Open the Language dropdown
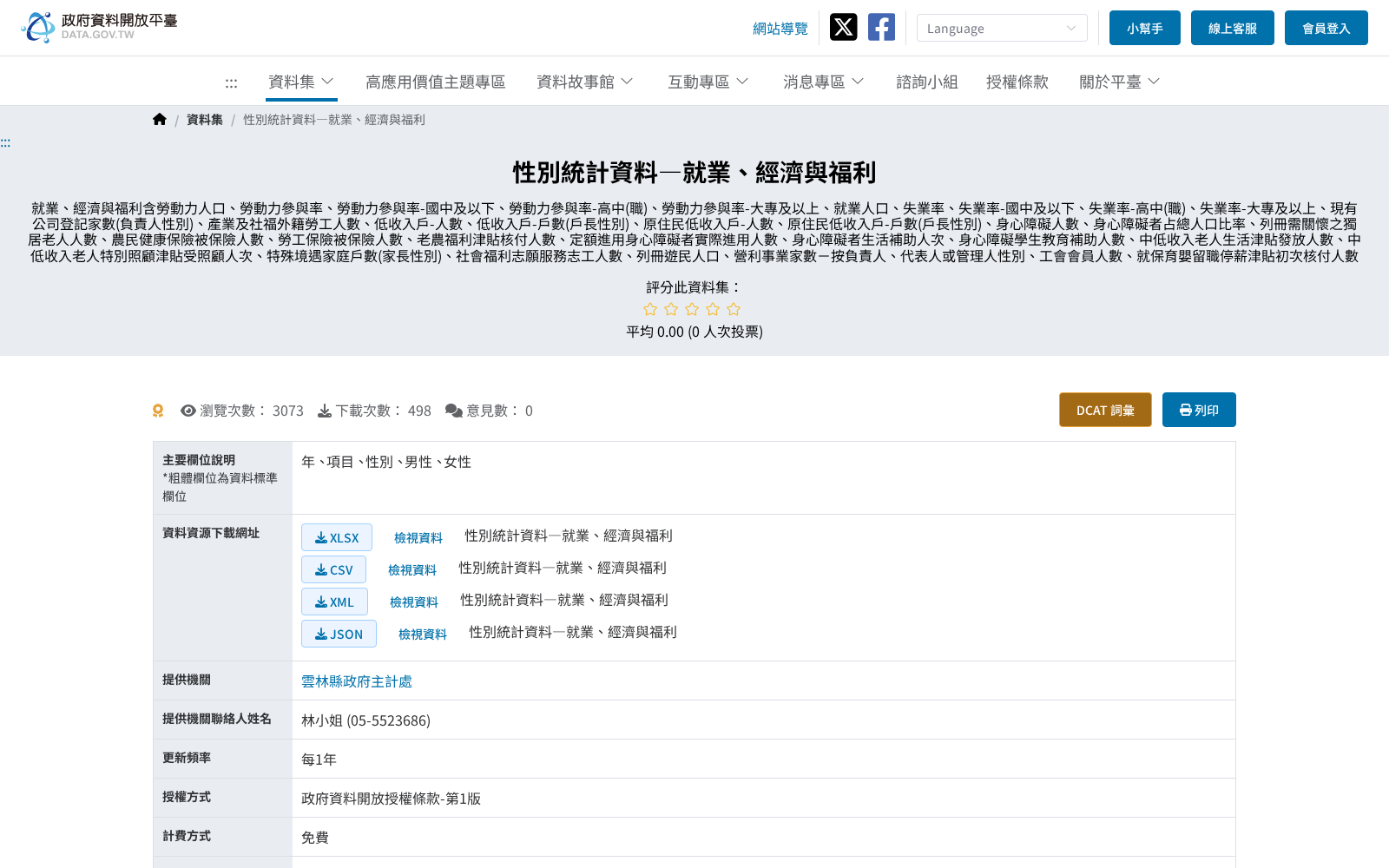The image size is (1389, 868). pyautogui.click(x=1002, y=28)
